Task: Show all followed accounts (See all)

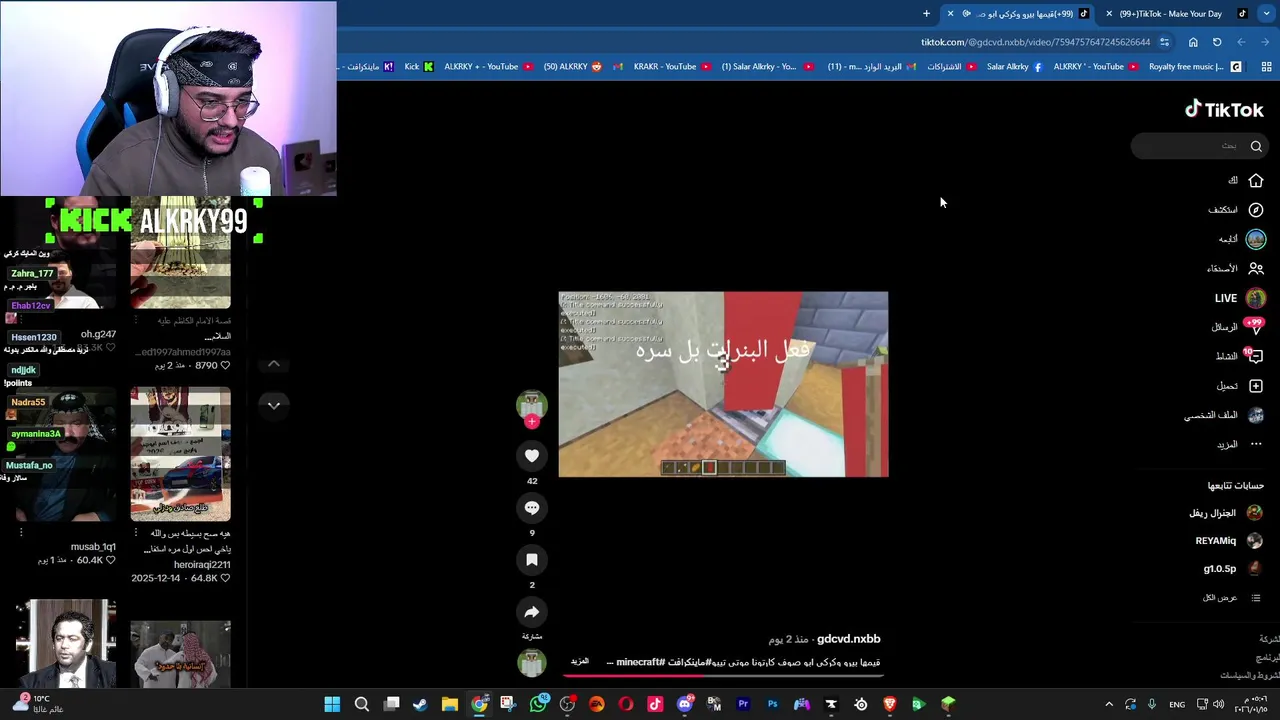Action: (1230, 597)
